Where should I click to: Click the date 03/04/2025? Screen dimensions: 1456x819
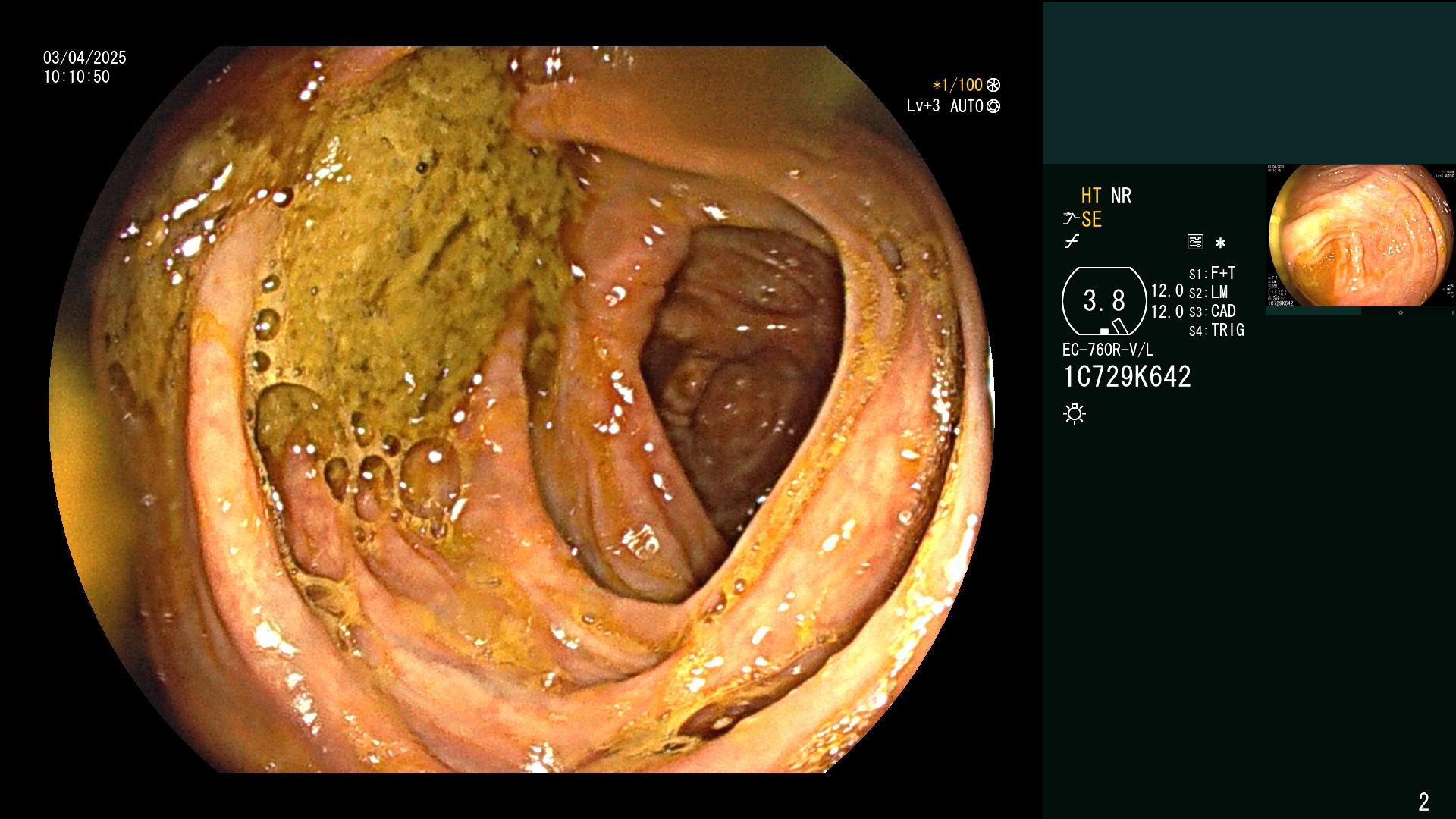85,58
